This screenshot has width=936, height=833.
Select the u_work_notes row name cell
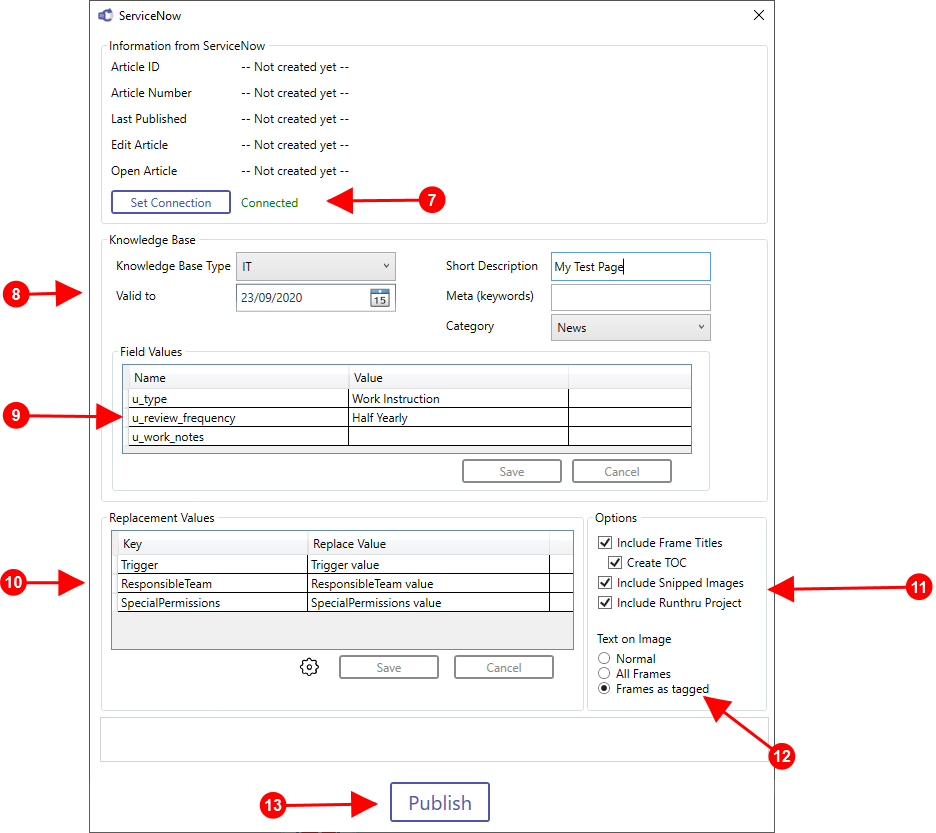238,437
